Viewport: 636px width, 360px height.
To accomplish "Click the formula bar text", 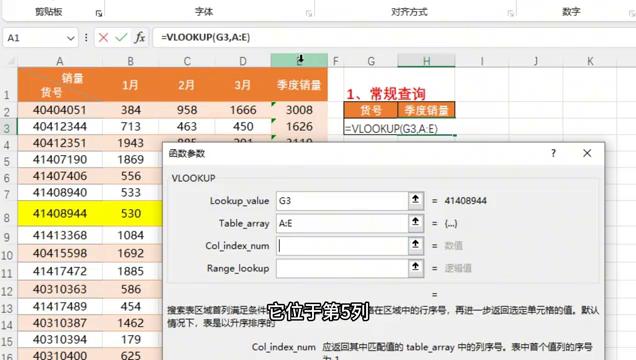I will pyautogui.click(x=205, y=38).
